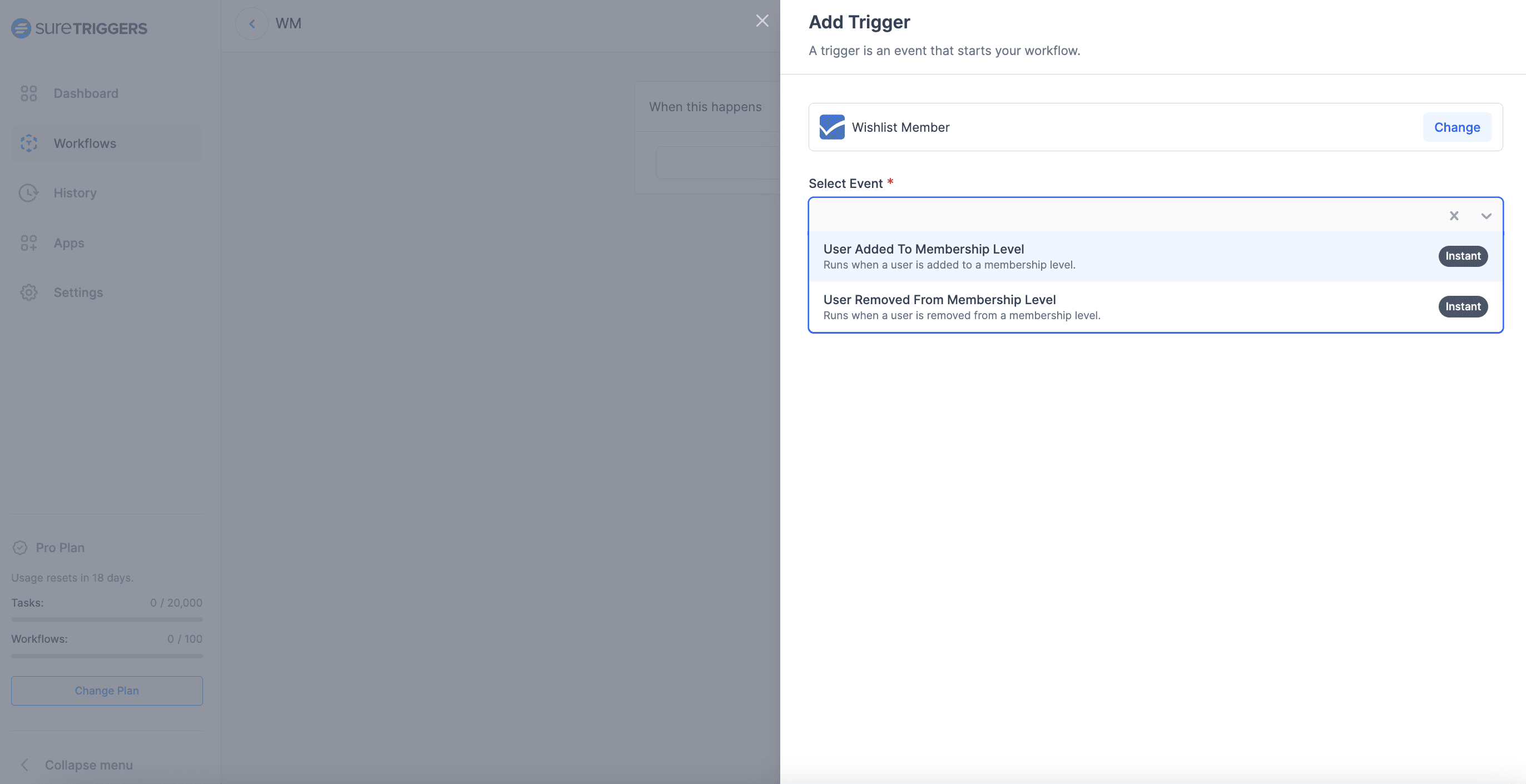Click the Collapse menu label

(x=89, y=765)
